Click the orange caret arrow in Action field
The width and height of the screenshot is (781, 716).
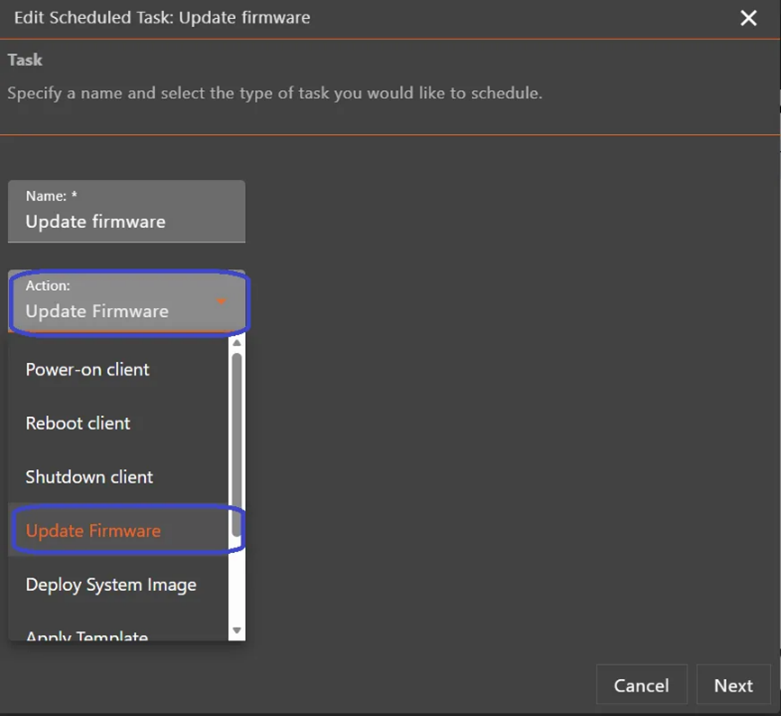pos(221,301)
